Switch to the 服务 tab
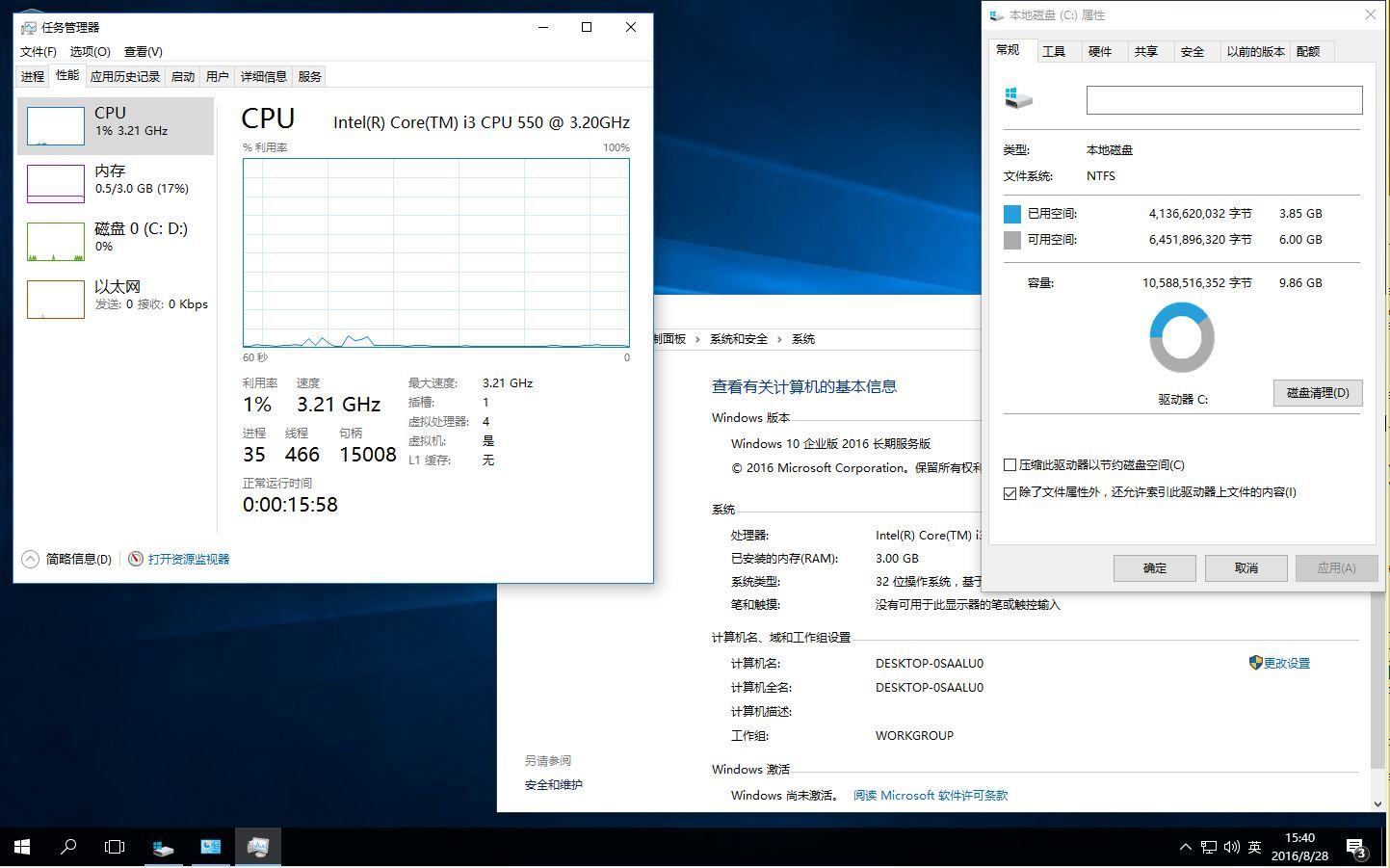 [x=310, y=77]
